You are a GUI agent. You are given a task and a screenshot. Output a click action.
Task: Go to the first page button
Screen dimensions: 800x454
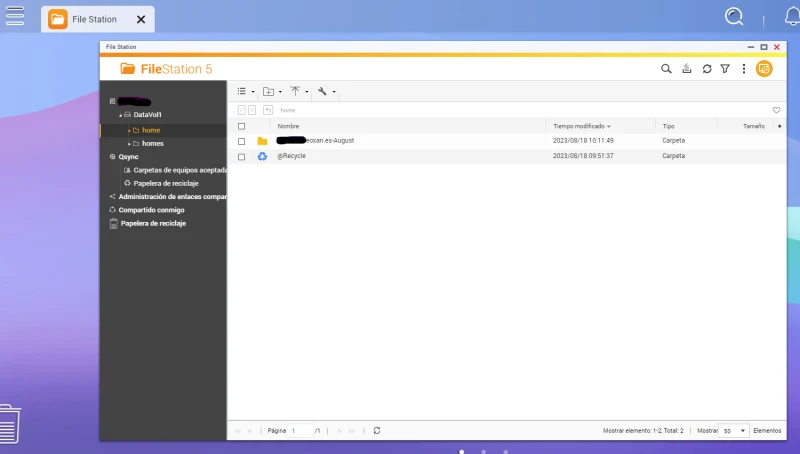pos(237,431)
